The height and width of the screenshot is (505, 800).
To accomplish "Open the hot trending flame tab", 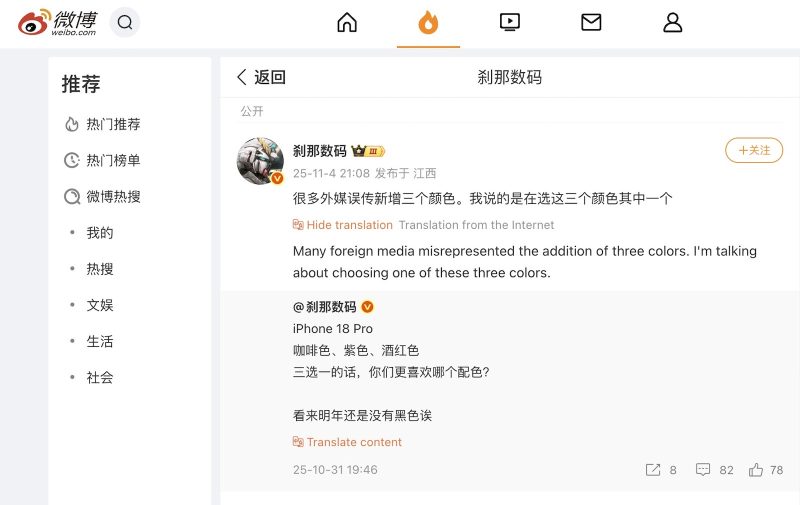I will point(428,23).
